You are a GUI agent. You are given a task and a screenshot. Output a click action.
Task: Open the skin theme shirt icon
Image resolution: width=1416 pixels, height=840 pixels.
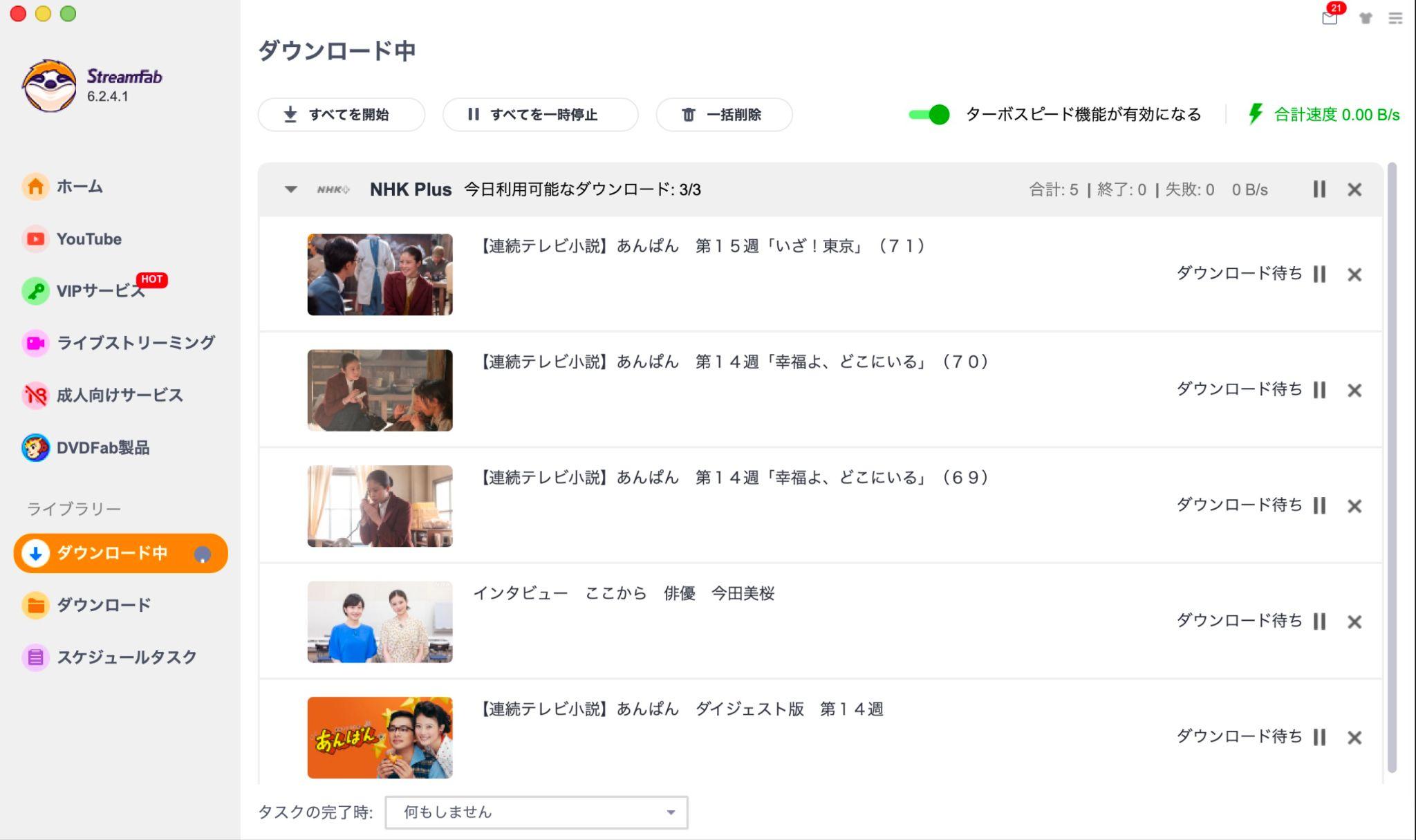(x=1366, y=19)
